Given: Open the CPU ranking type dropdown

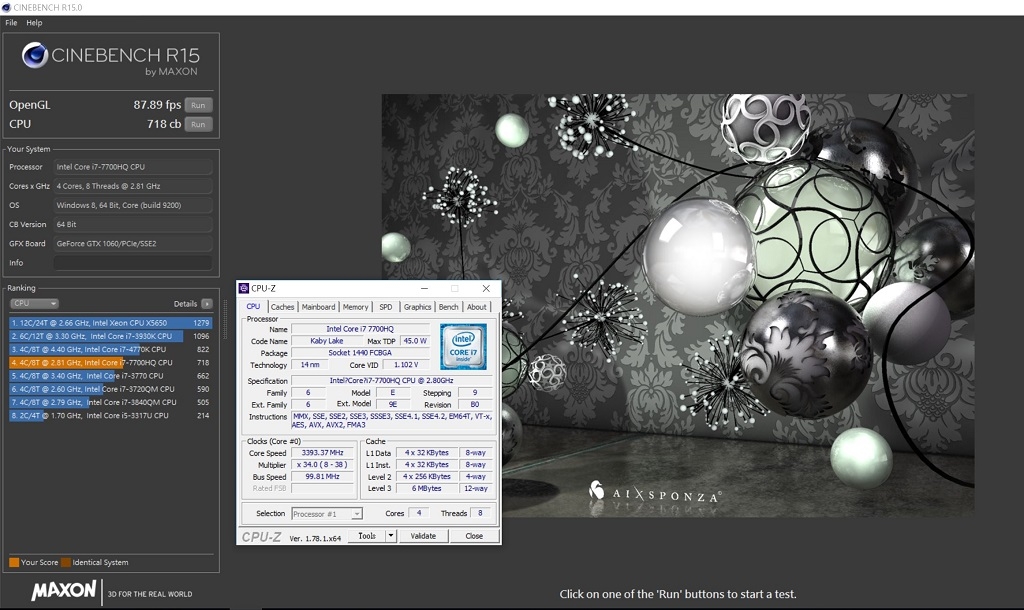Looking at the screenshot, I should 35,304.
